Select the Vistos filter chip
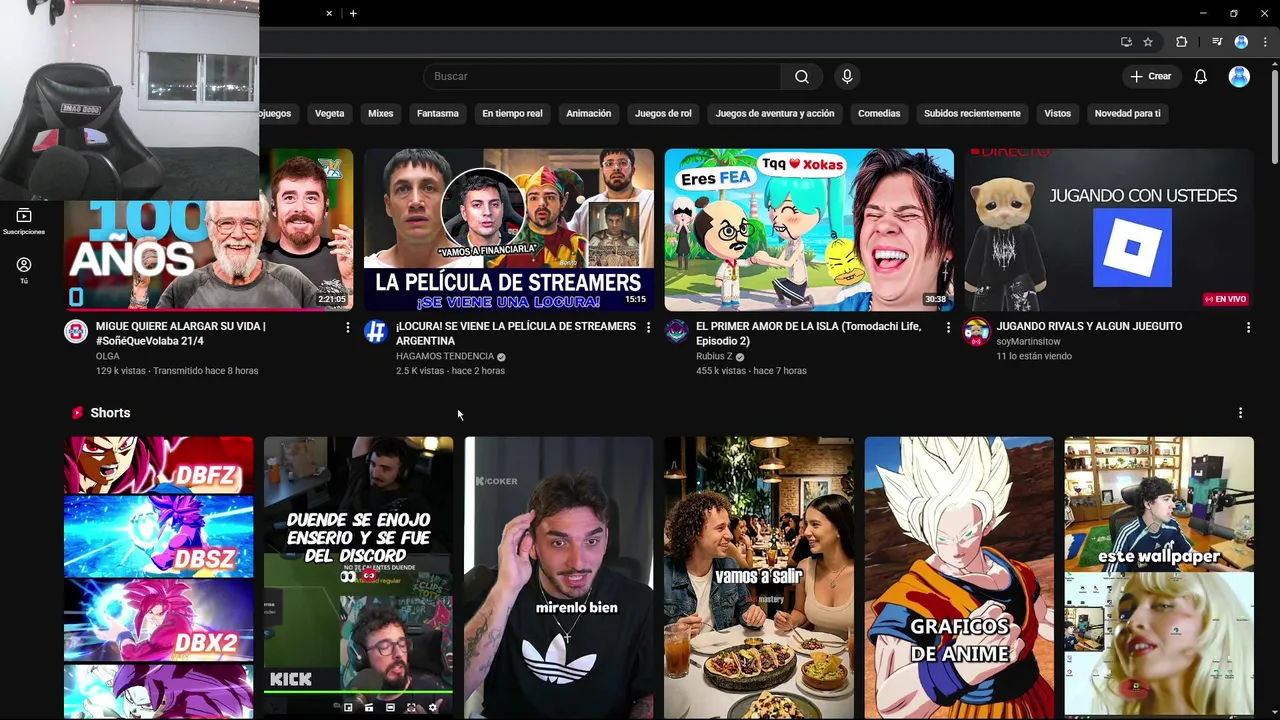Screen dimensions: 1280x720 [1057, 114]
